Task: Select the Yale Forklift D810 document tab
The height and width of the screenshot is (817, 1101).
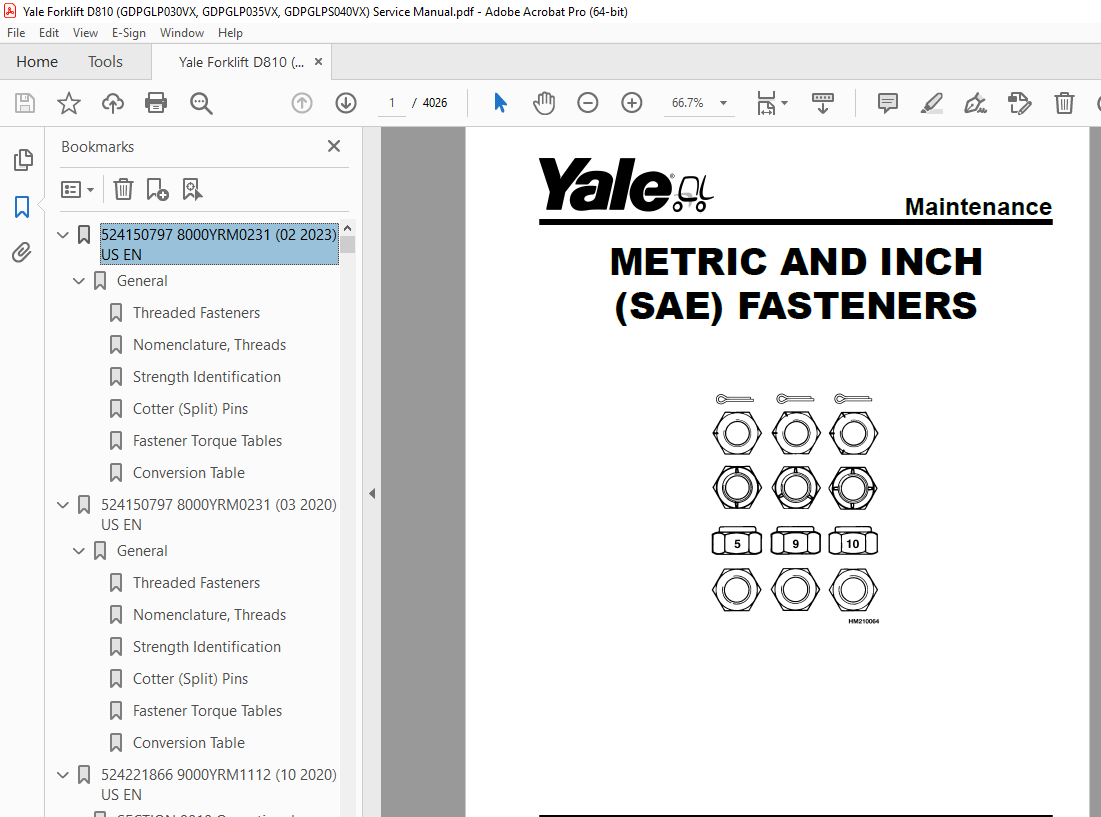Action: coord(241,62)
